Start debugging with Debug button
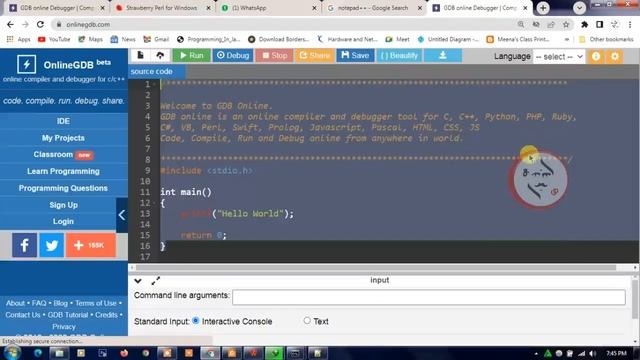The width and height of the screenshot is (640, 360). coord(233,56)
